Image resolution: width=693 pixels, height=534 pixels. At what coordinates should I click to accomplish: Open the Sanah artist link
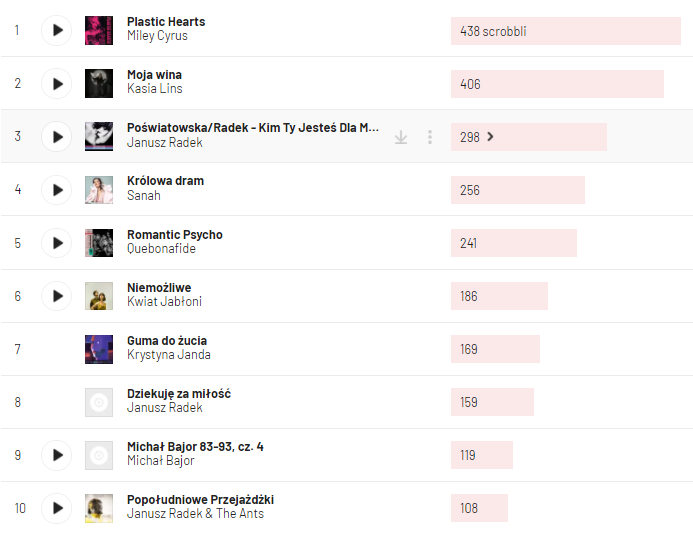tap(143, 195)
